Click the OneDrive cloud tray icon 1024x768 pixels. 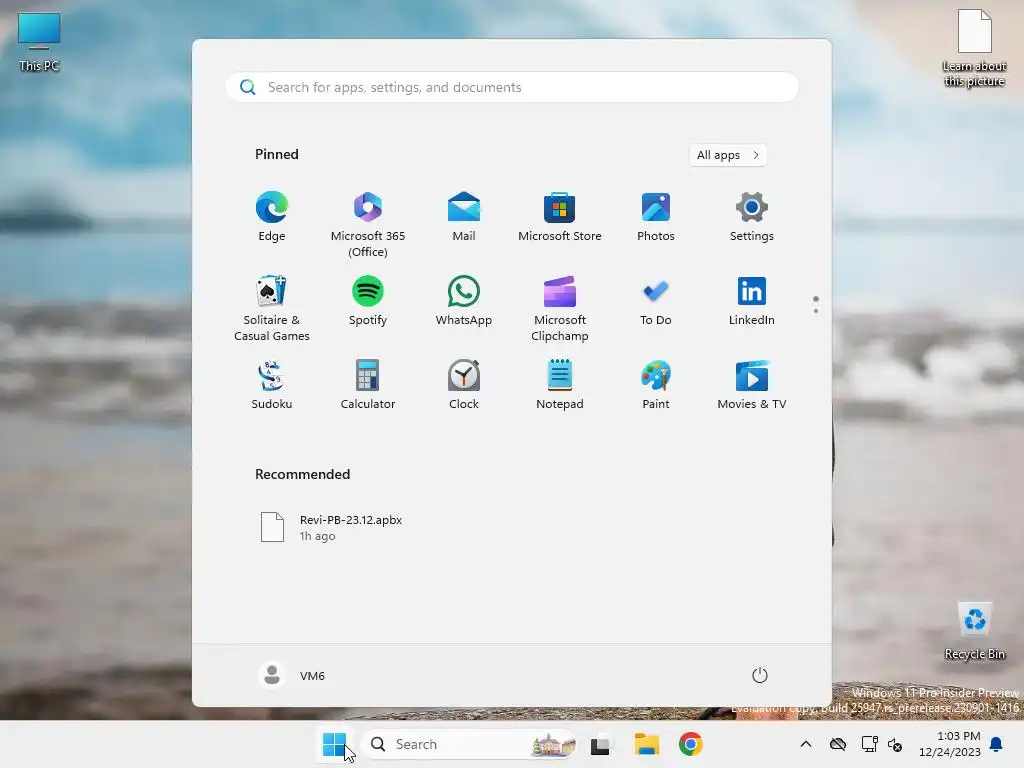click(838, 744)
